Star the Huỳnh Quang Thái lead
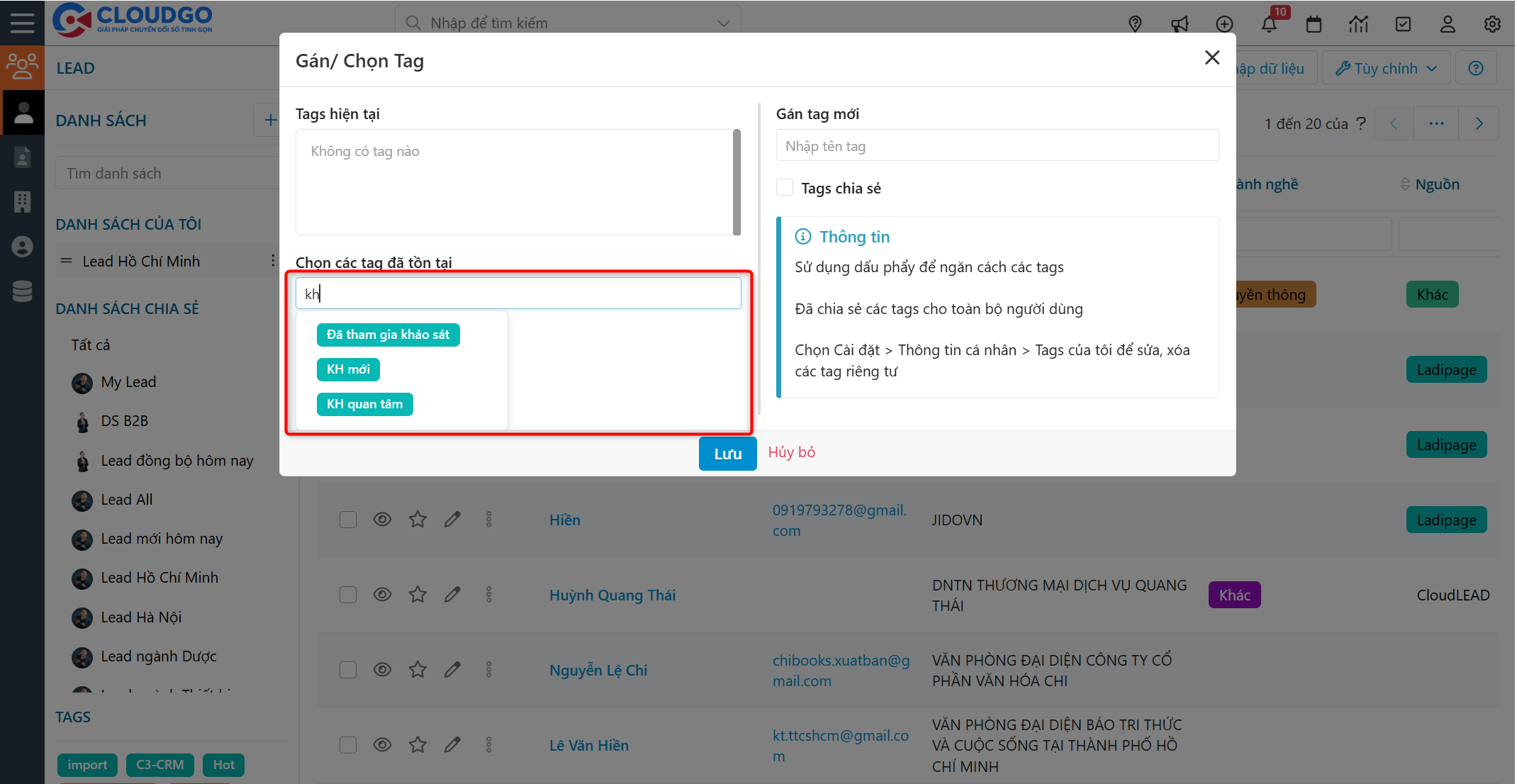This screenshot has height=784, width=1517. pos(418,595)
